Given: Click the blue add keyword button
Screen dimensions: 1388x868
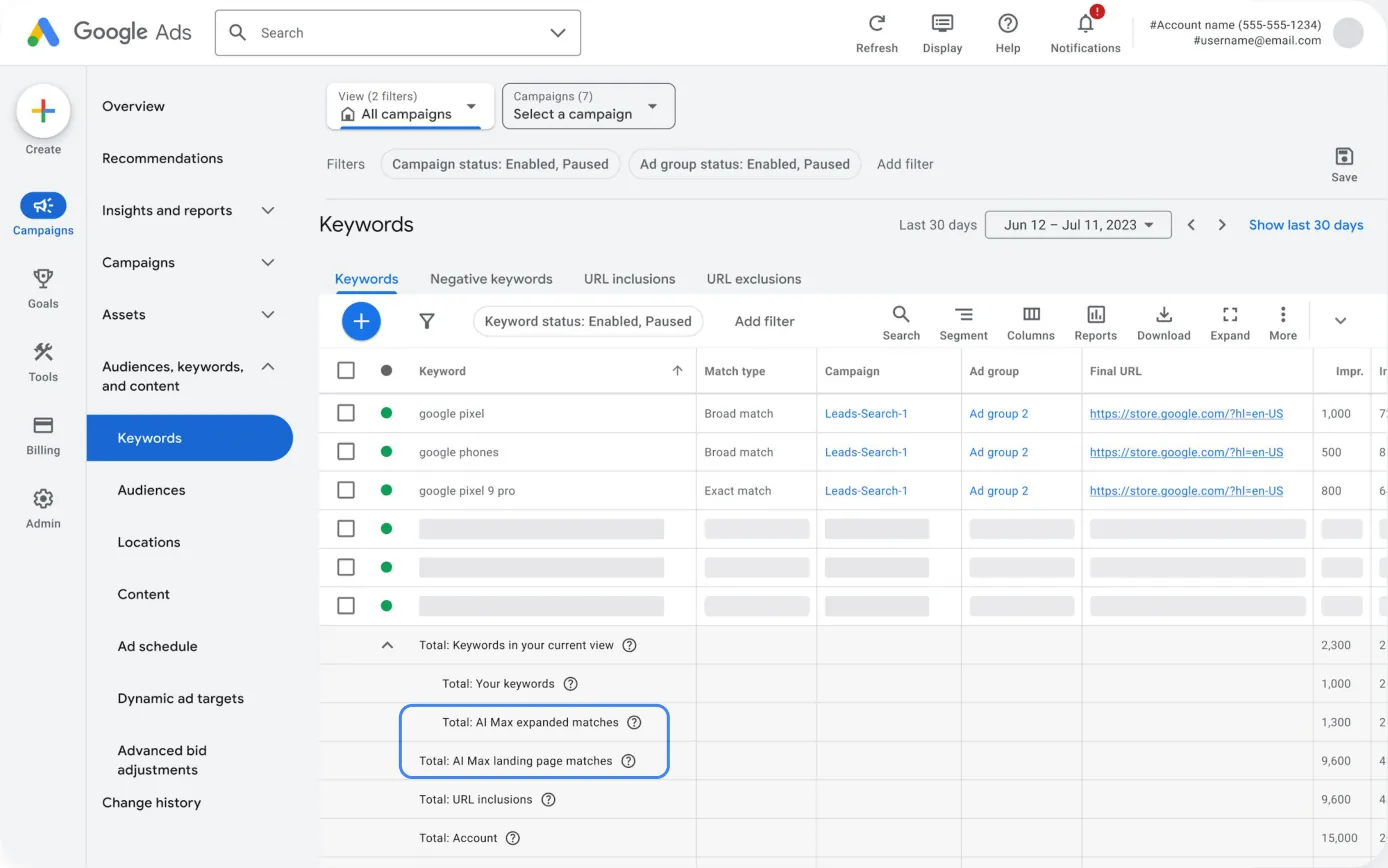Looking at the screenshot, I should 362,321.
